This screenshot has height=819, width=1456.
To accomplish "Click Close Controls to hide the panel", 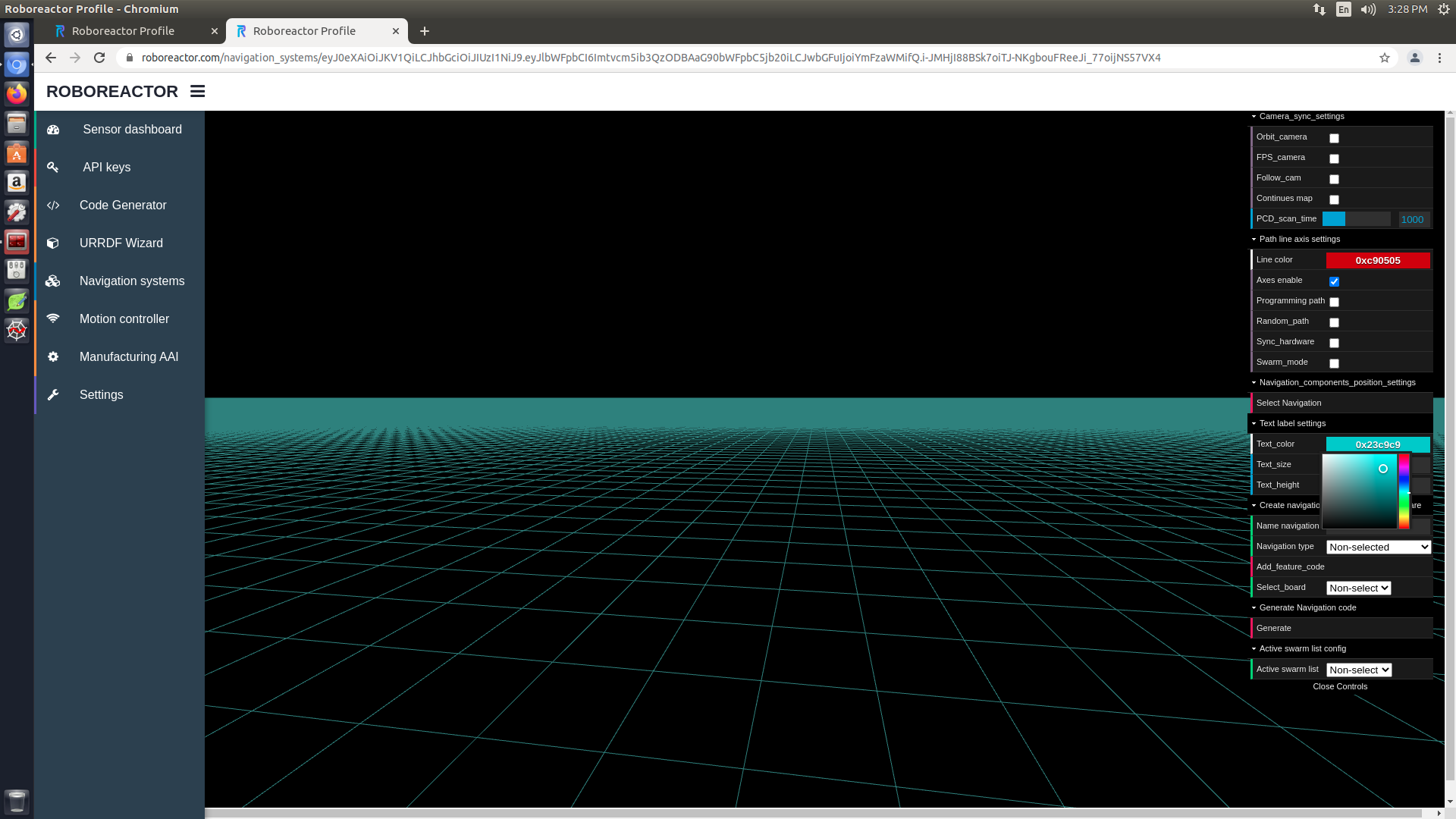I will click(1340, 686).
